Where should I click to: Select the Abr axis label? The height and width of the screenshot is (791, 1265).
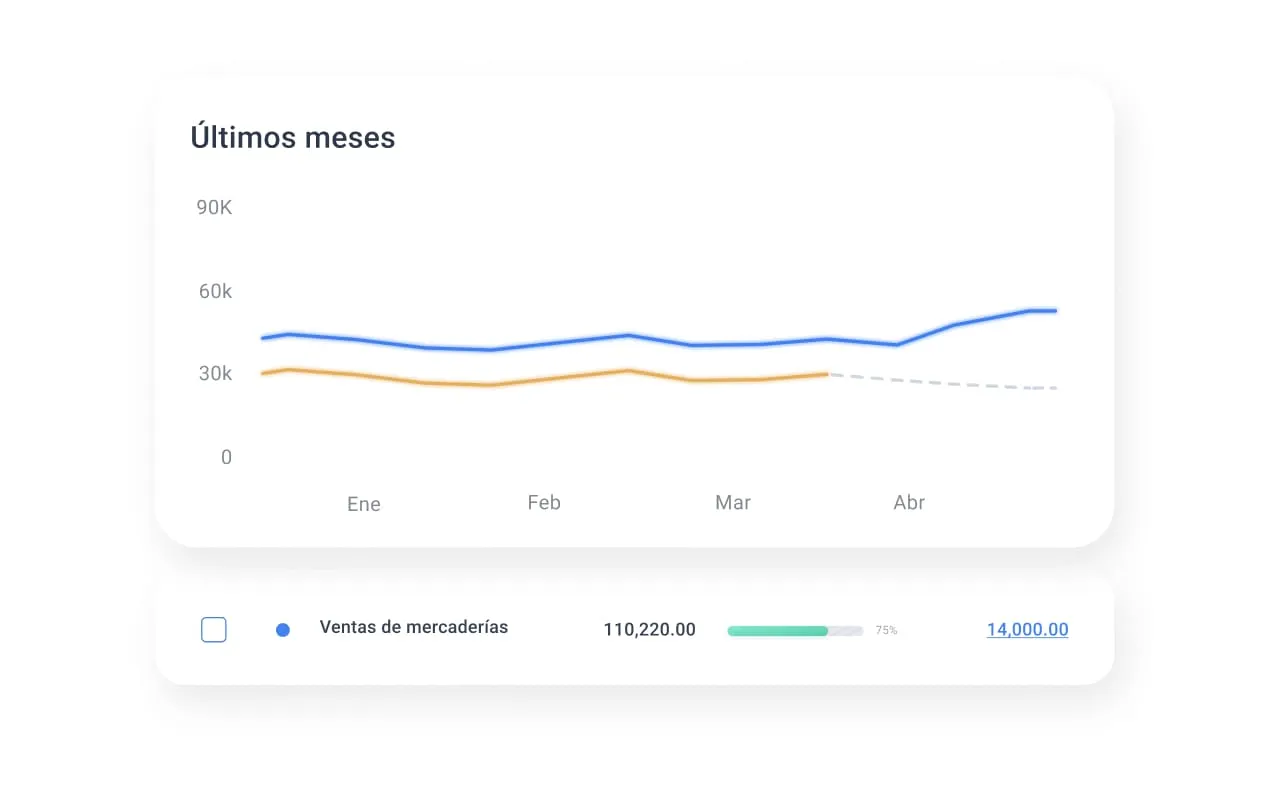point(908,503)
